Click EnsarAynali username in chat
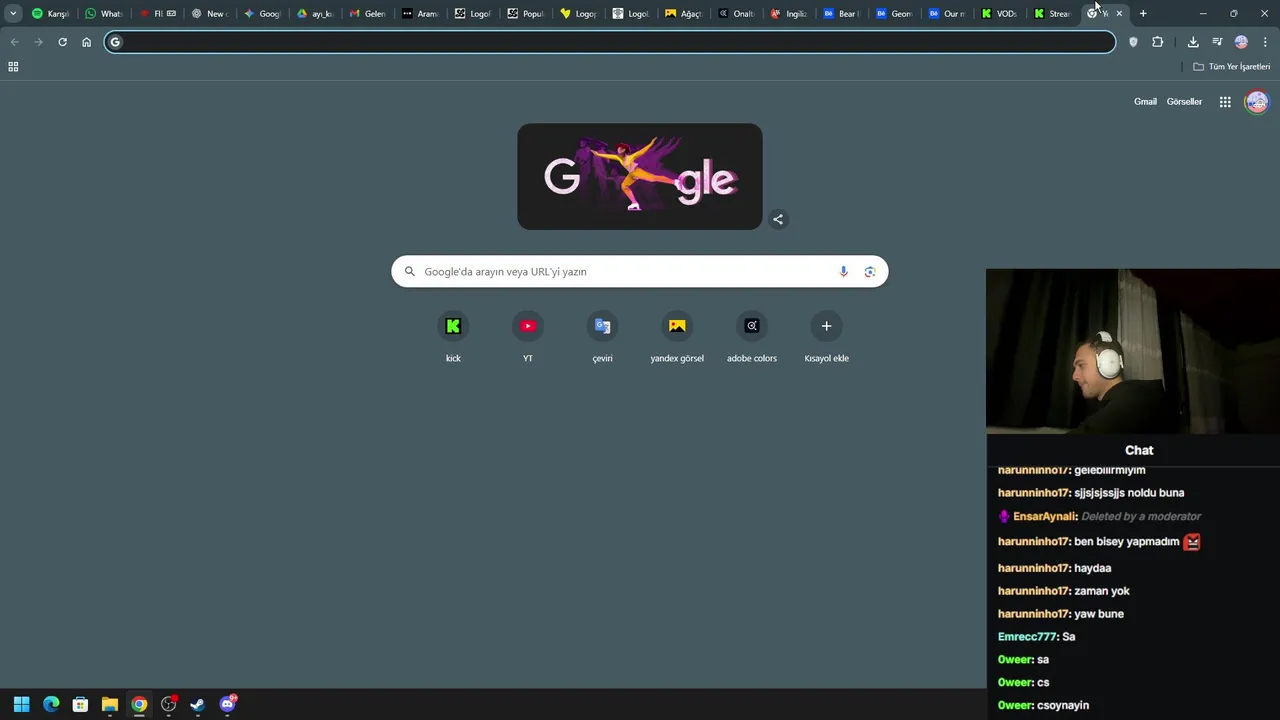Viewport: 1280px width, 720px height. click(x=1045, y=517)
